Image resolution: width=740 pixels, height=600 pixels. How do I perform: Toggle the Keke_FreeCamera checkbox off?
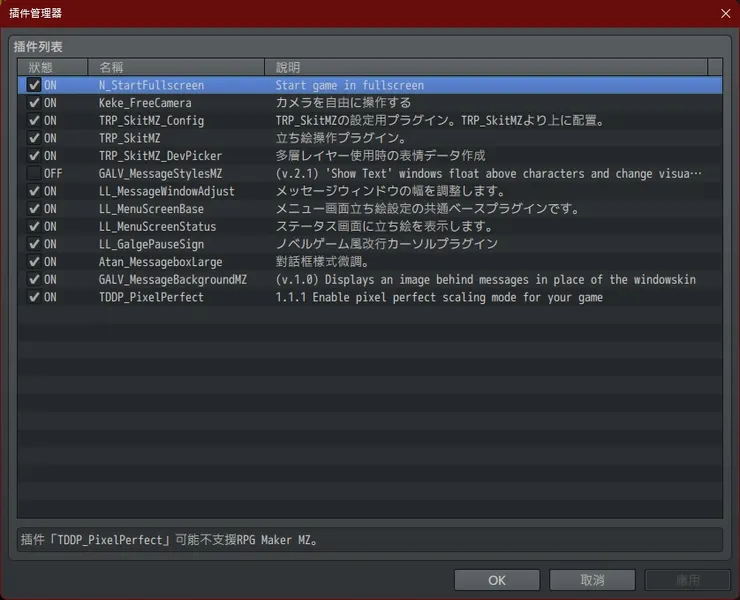(x=34, y=102)
